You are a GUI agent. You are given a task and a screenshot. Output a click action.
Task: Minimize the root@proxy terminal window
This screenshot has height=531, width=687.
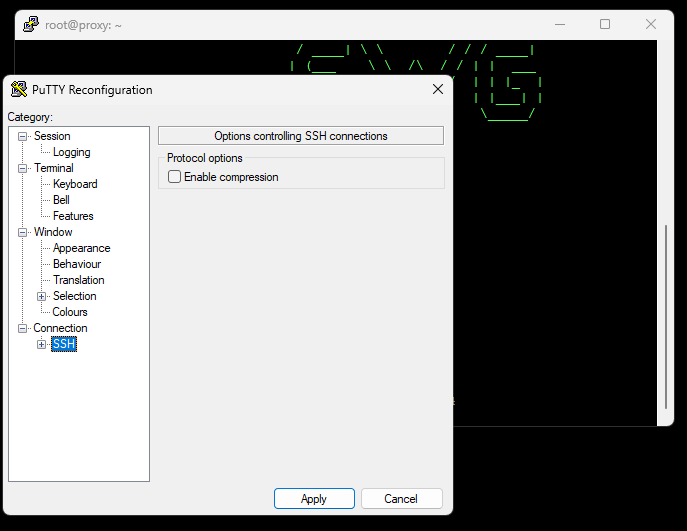coord(560,25)
